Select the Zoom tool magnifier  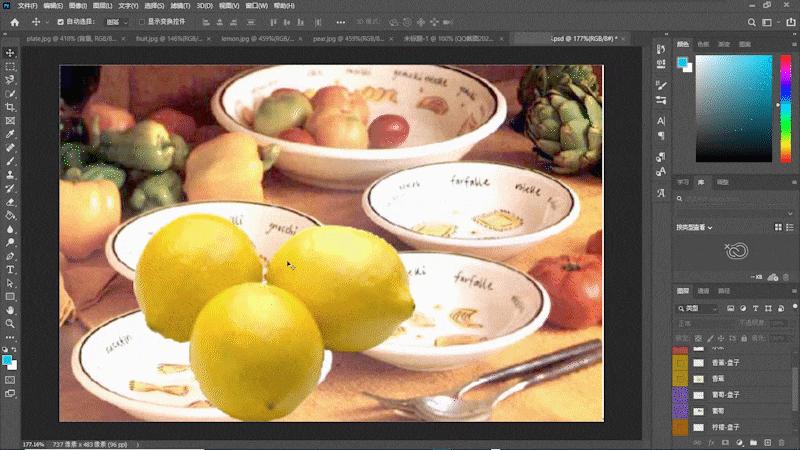point(10,324)
